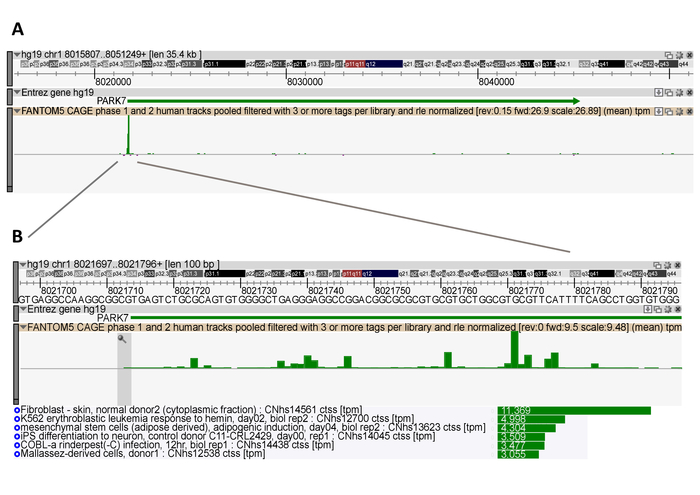Open Entrez gene track settings in panel A

coord(679,92)
